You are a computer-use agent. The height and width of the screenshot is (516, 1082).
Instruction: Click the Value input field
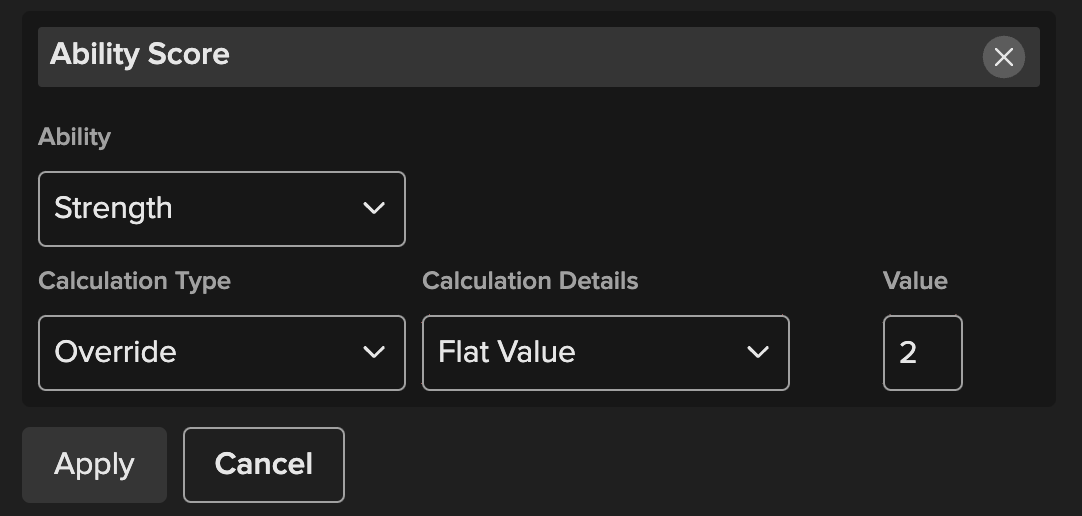tap(922, 353)
